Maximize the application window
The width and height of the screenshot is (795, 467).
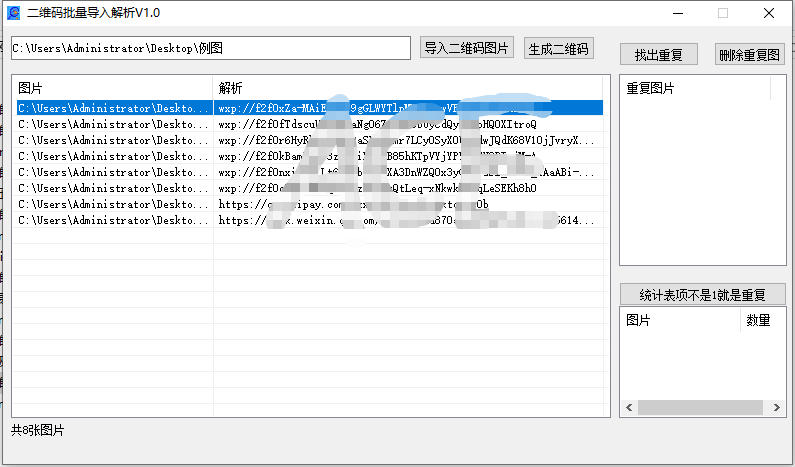(x=722, y=13)
